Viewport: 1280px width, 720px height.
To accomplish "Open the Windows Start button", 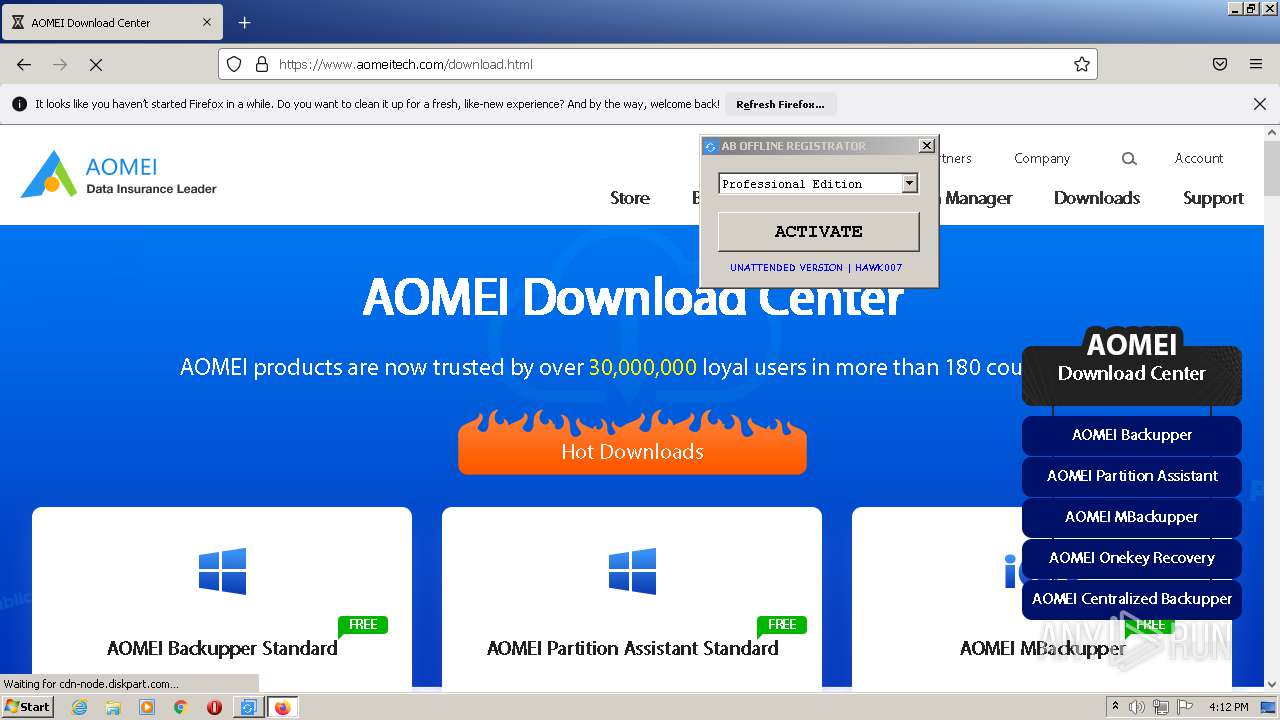I will (27, 706).
